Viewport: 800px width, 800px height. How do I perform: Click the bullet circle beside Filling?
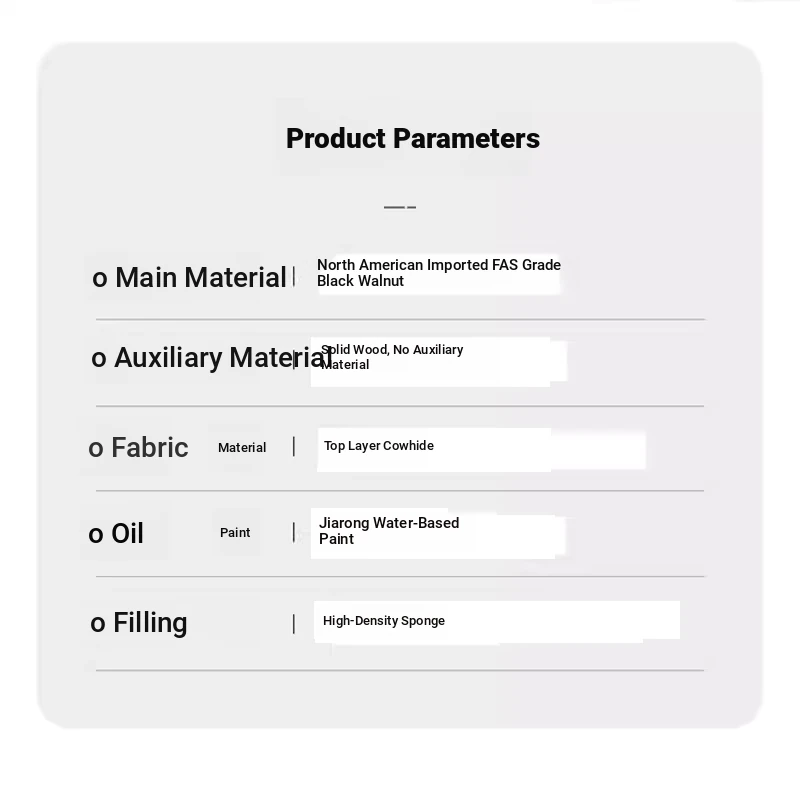(98, 625)
